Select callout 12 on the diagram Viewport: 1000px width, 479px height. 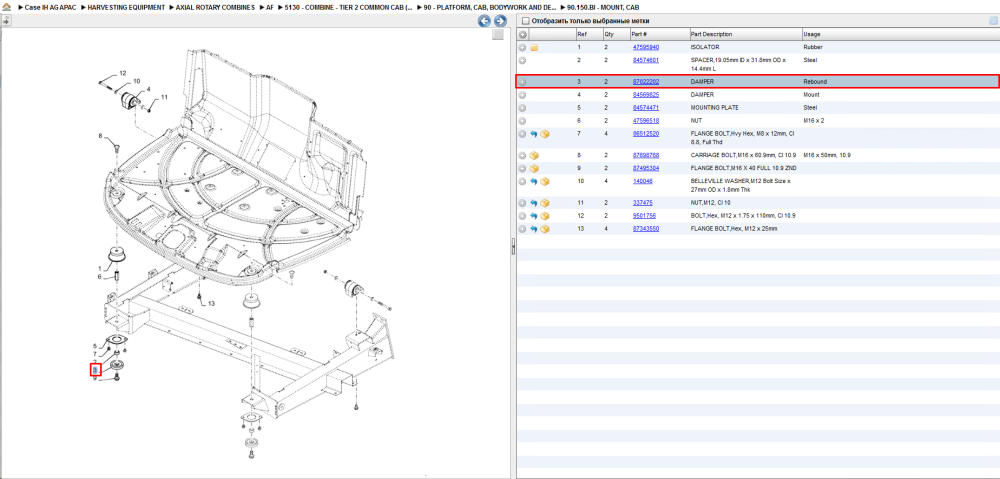[x=122, y=73]
